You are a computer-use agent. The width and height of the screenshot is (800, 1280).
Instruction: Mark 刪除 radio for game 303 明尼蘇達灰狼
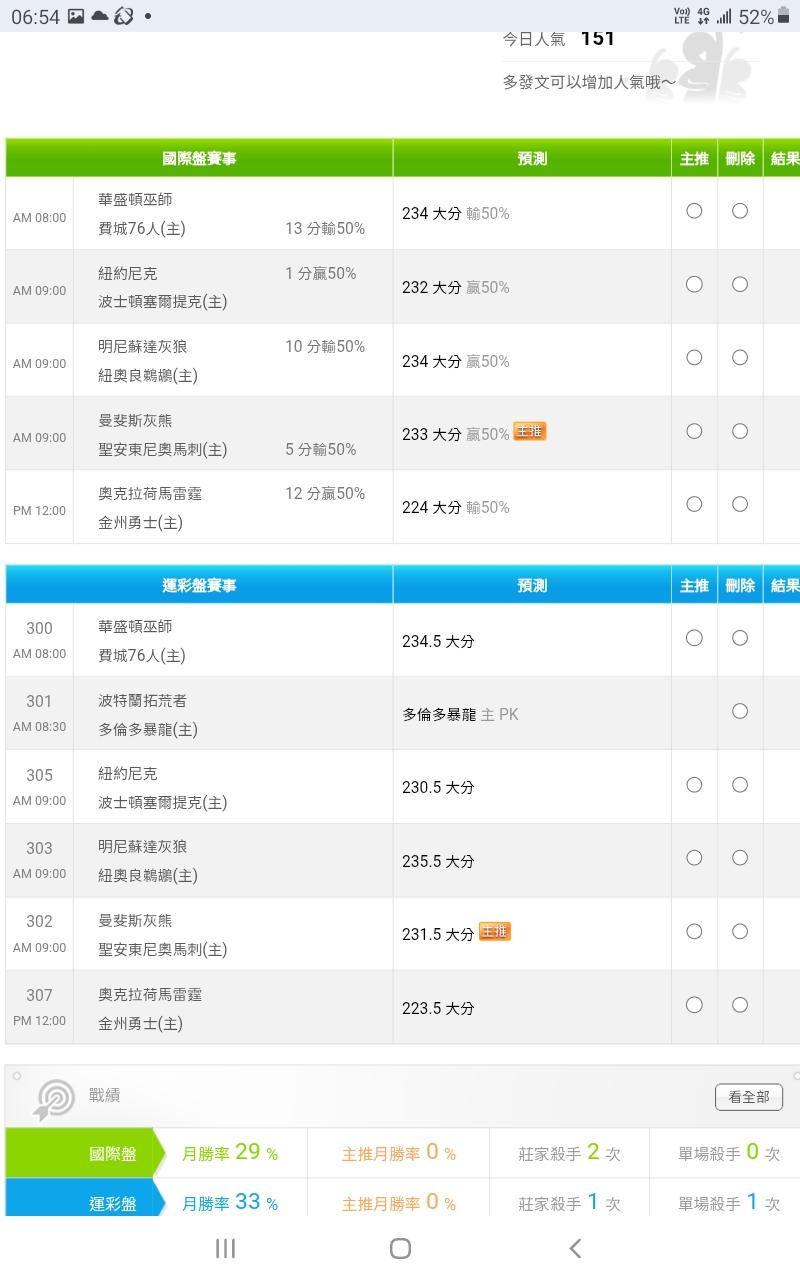pyautogui.click(x=740, y=858)
